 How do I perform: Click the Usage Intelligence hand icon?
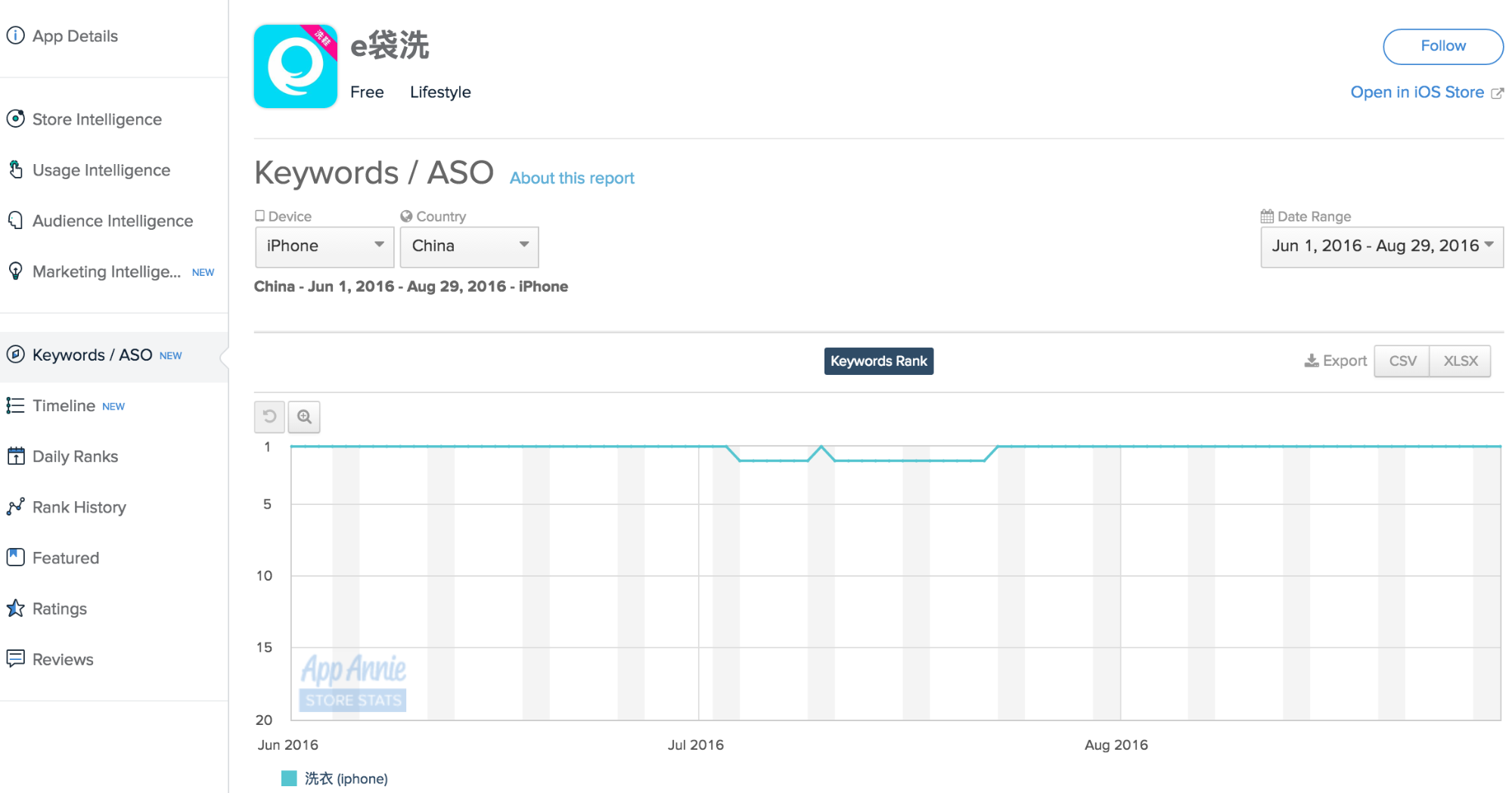click(x=15, y=169)
